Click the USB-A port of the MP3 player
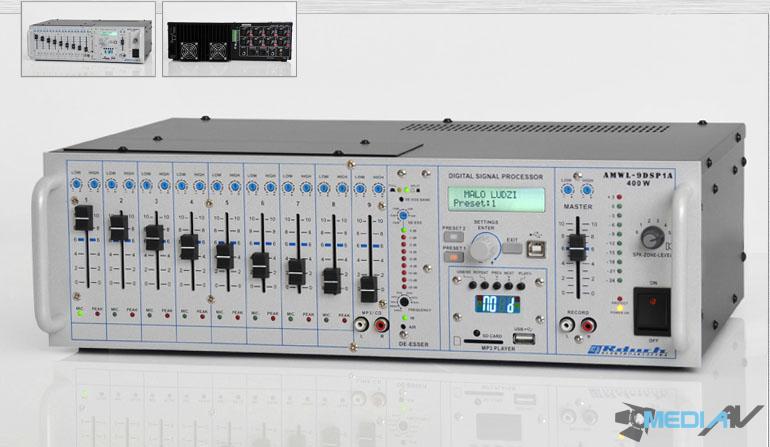Image resolution: width=770 pixels, height=447 pixels. point(523,338)
